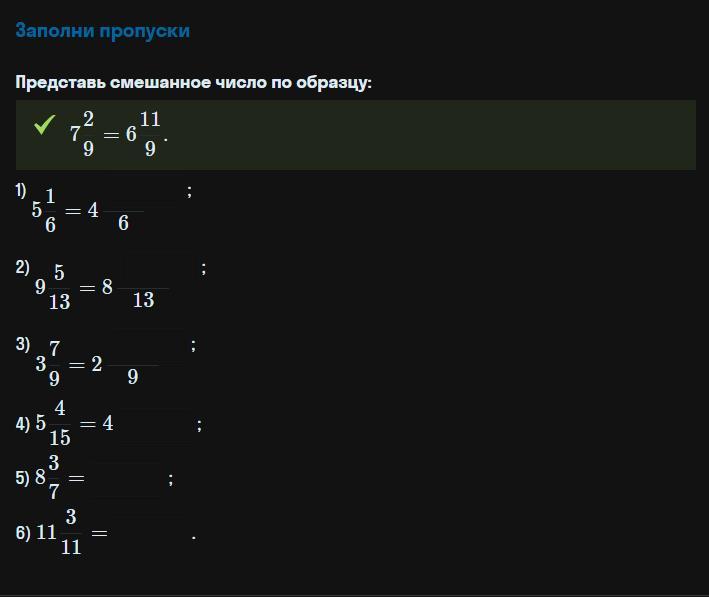Click the instruction text 'Представь смешанное число по образцу'

tap(194, 82)
